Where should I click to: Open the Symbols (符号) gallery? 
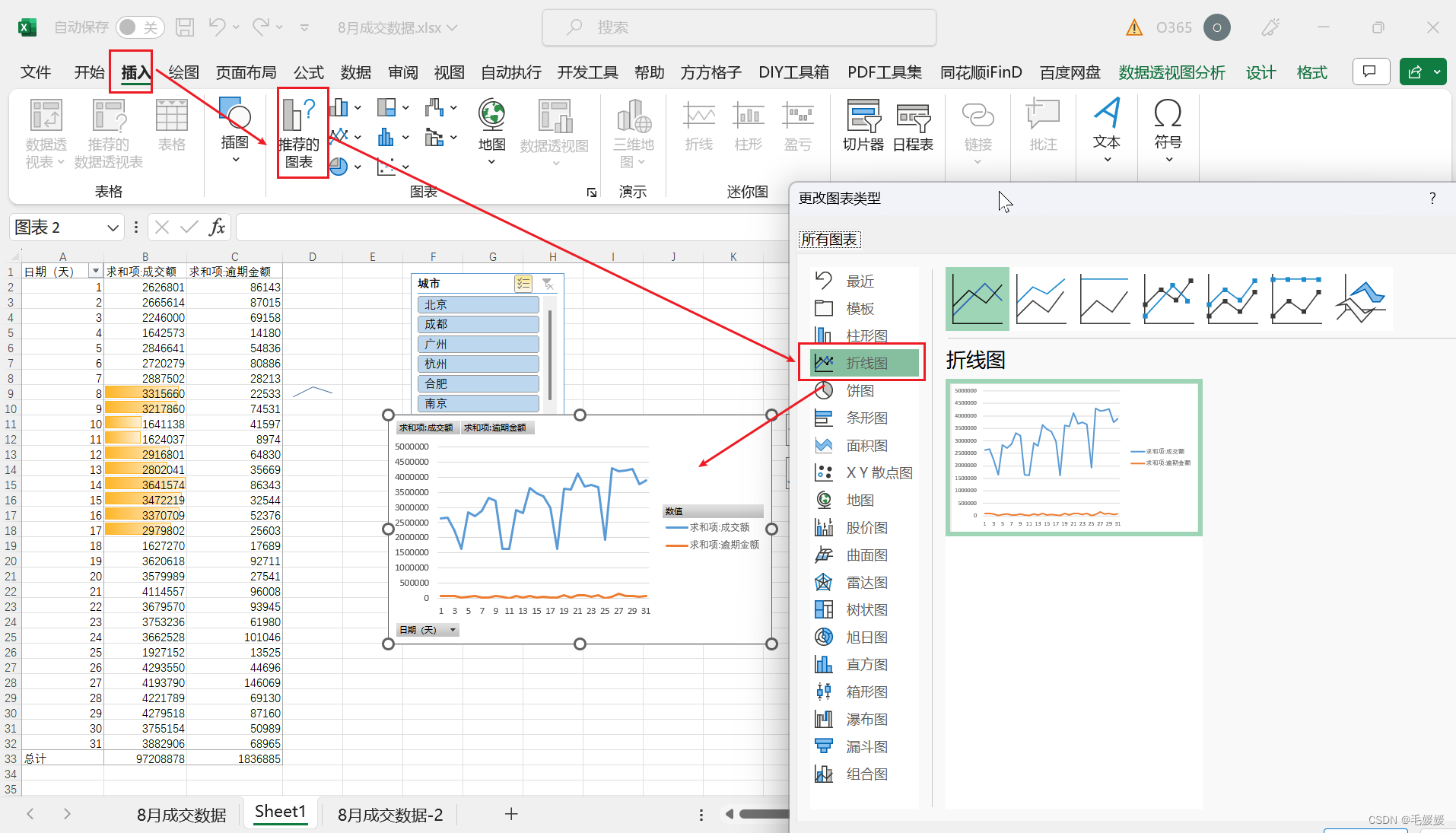(1168, 129)
